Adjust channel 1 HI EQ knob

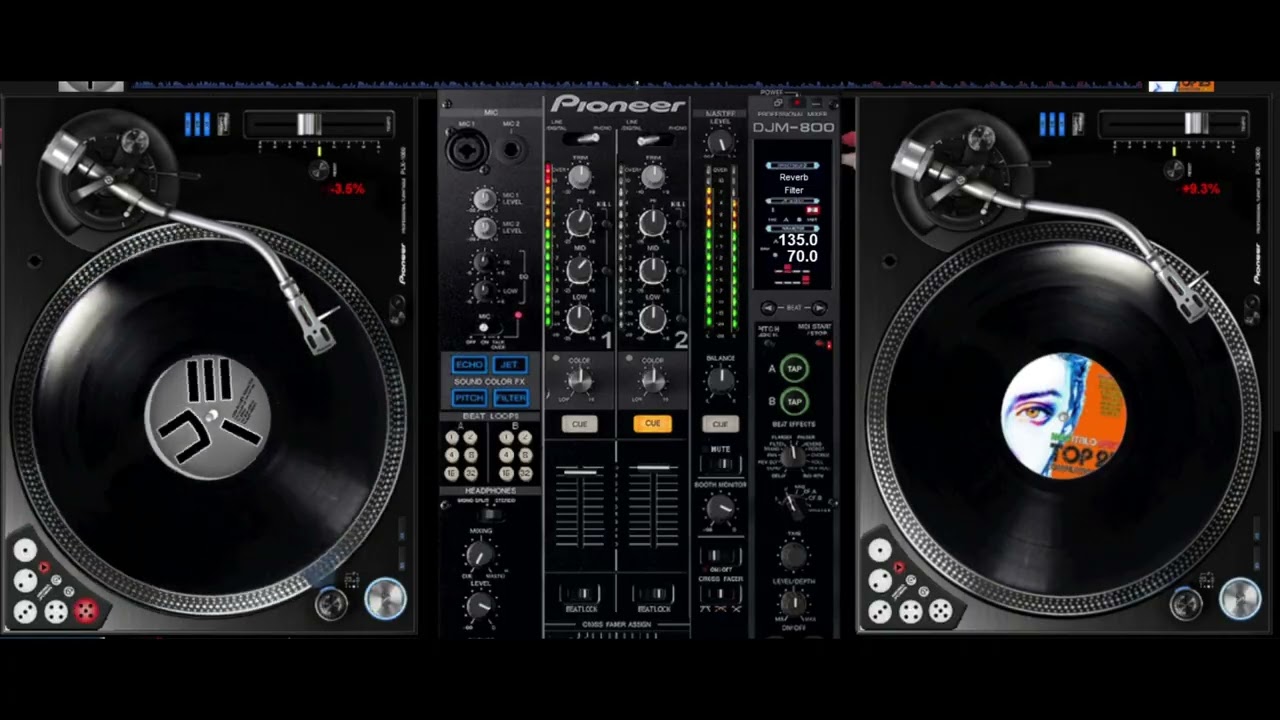580,223
